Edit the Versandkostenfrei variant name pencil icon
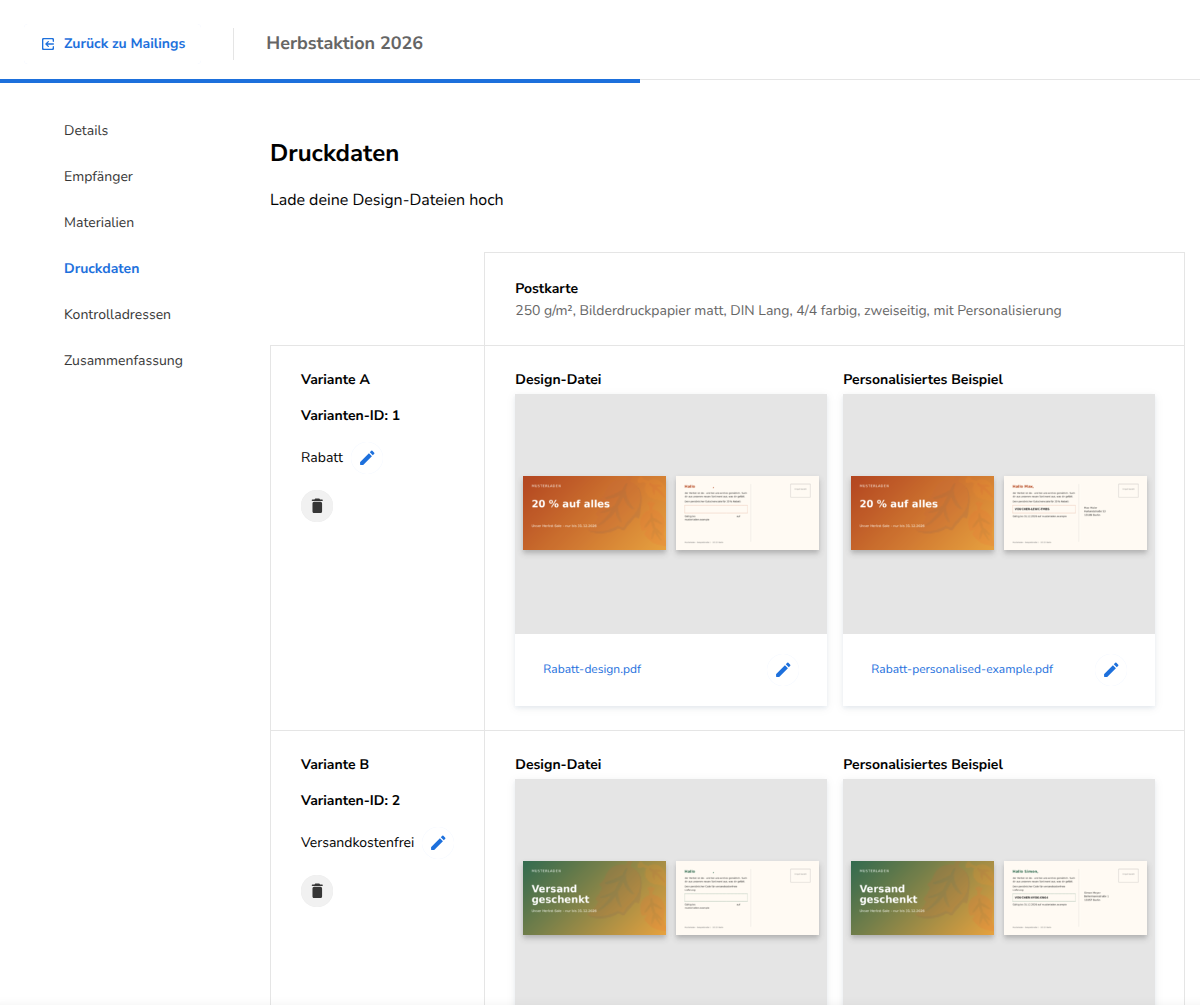Screen dimensions: 1200x1005 [x=438, y=843]
